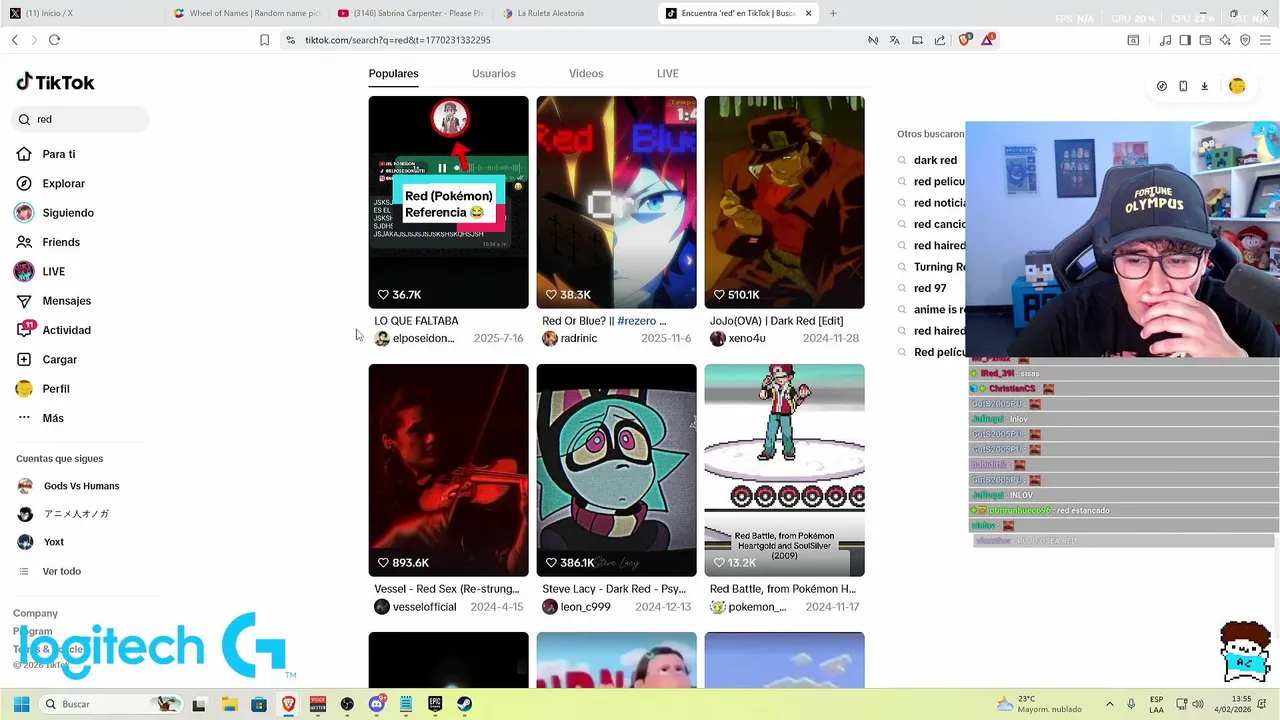The image size is (1280, 720).
Task: Open the Red Or Blue rezero video
Action: point(616,202)
